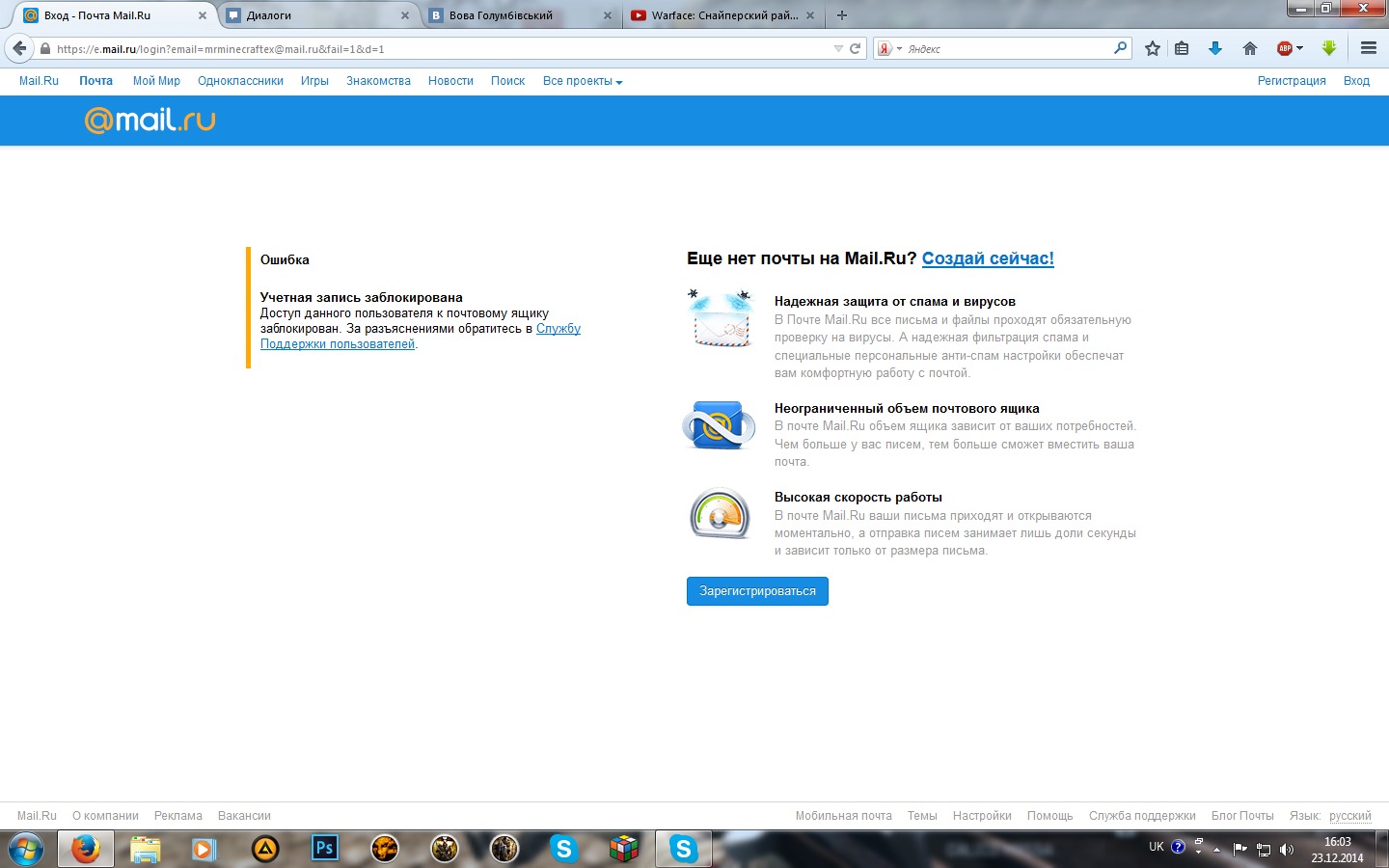Click the media player taskbar icon
Viewport: 1389px width, 868px height.
click(x=204, y=849)
